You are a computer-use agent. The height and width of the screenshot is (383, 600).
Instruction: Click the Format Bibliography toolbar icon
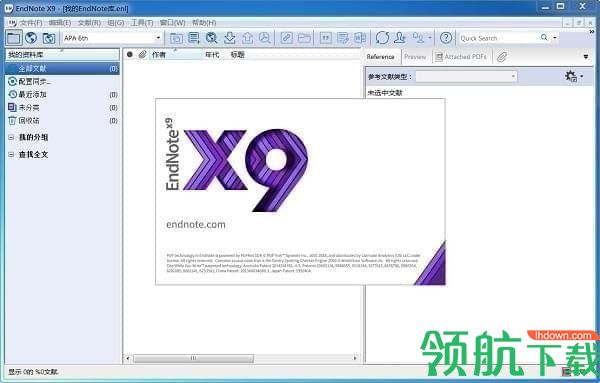point(343,38)
